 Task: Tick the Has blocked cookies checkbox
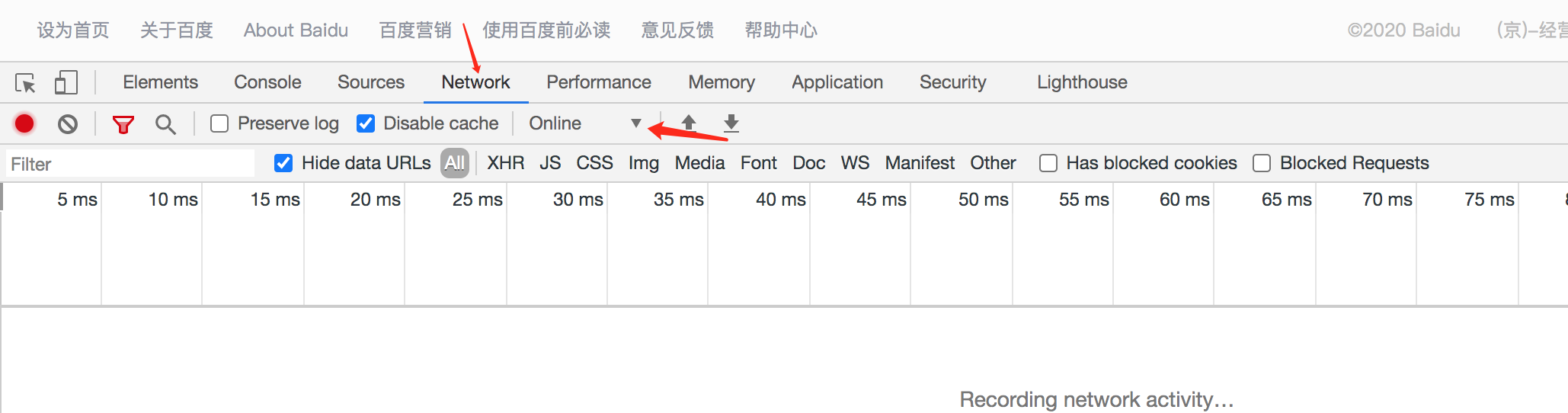coord(1048,163)
